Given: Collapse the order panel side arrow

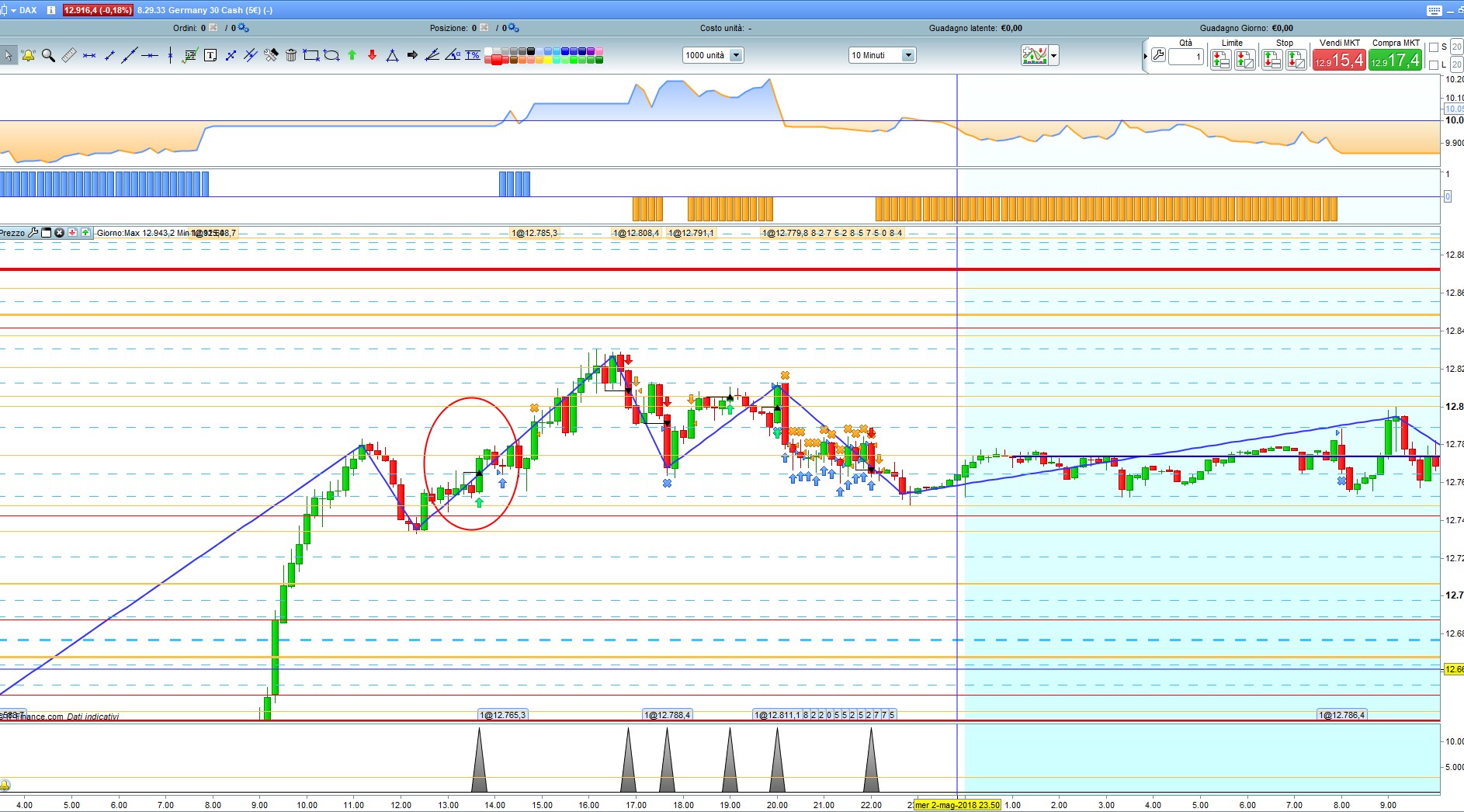Looking at the screenshot, I should pos(1145,56).
